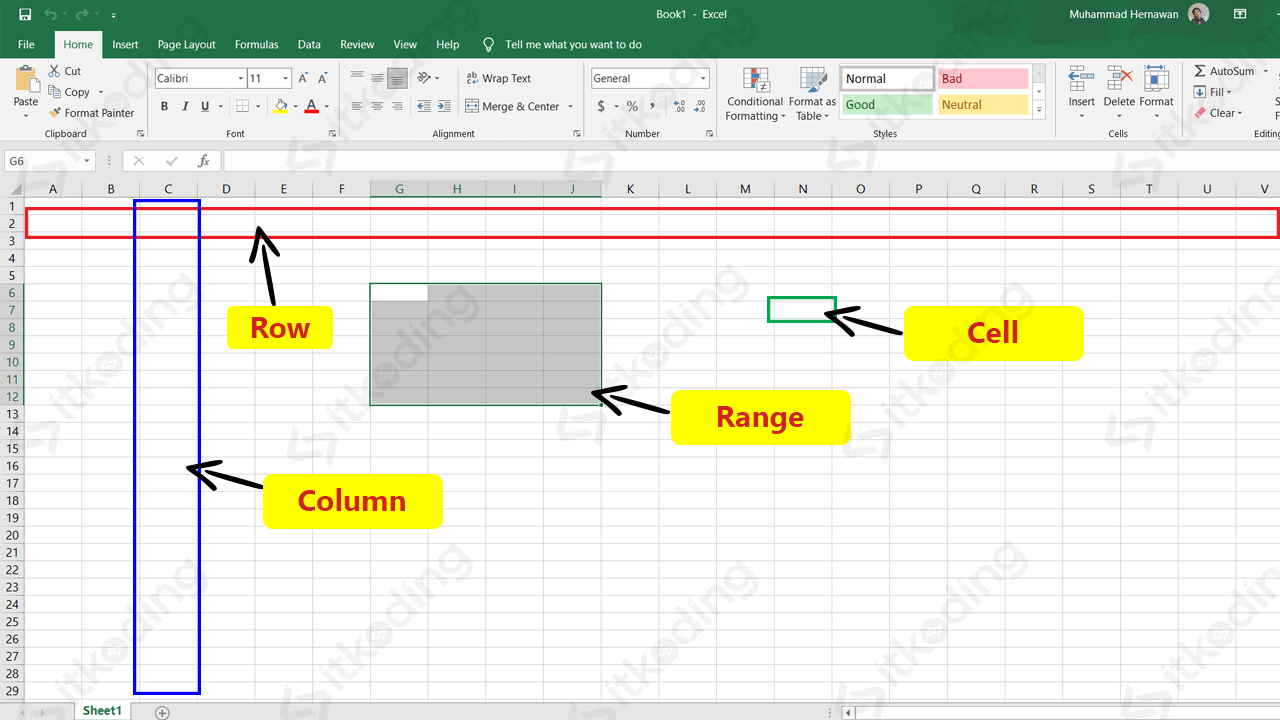This screenshot has height=720, width=1280.
Task: Click Decrease Decimal button
Action: pos(700,106)
